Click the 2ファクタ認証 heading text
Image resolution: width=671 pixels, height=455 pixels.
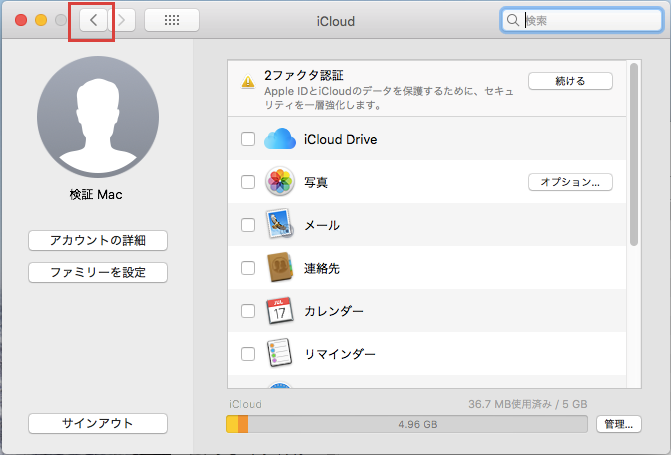304,75
